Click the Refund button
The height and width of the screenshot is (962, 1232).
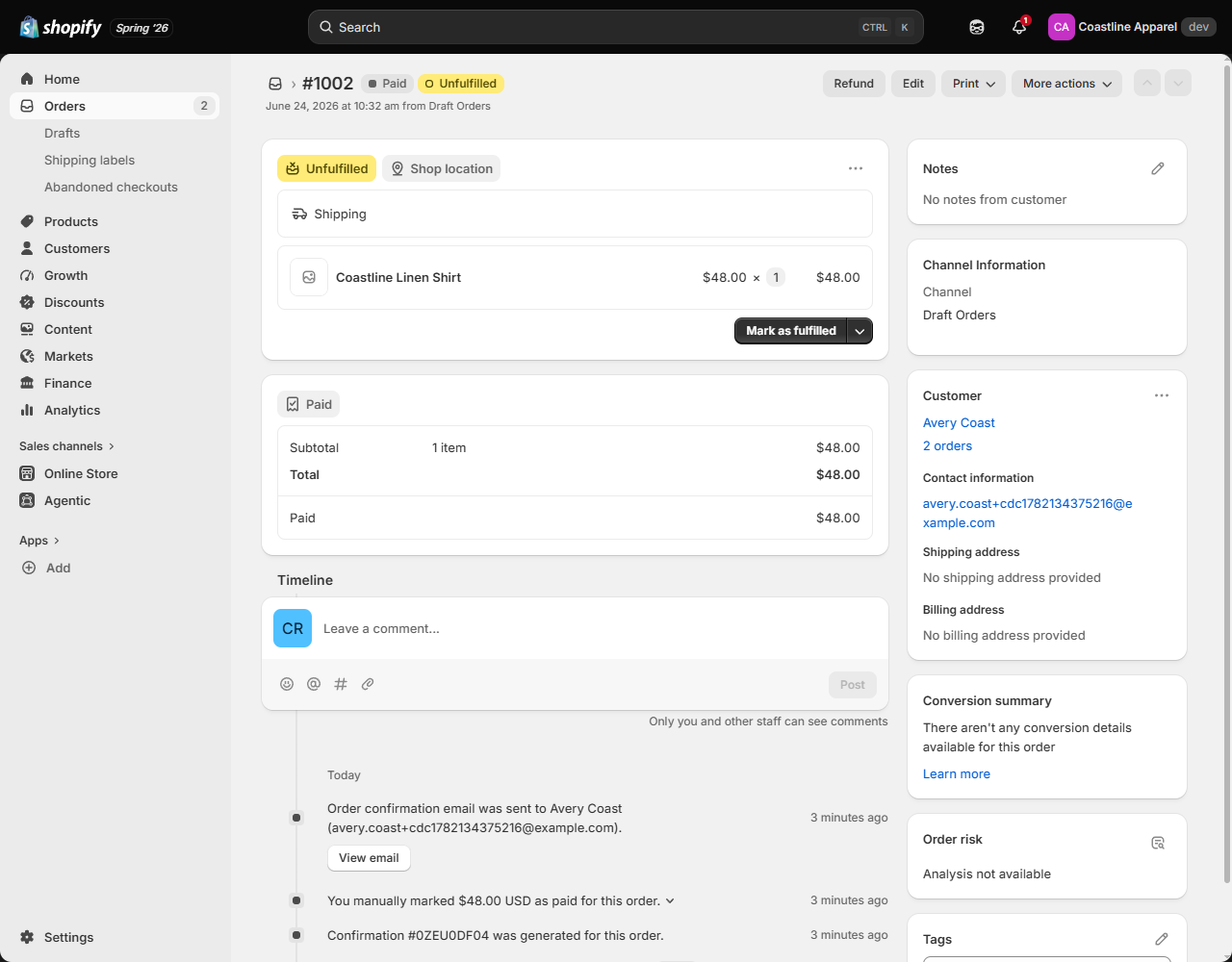point(854,84)
